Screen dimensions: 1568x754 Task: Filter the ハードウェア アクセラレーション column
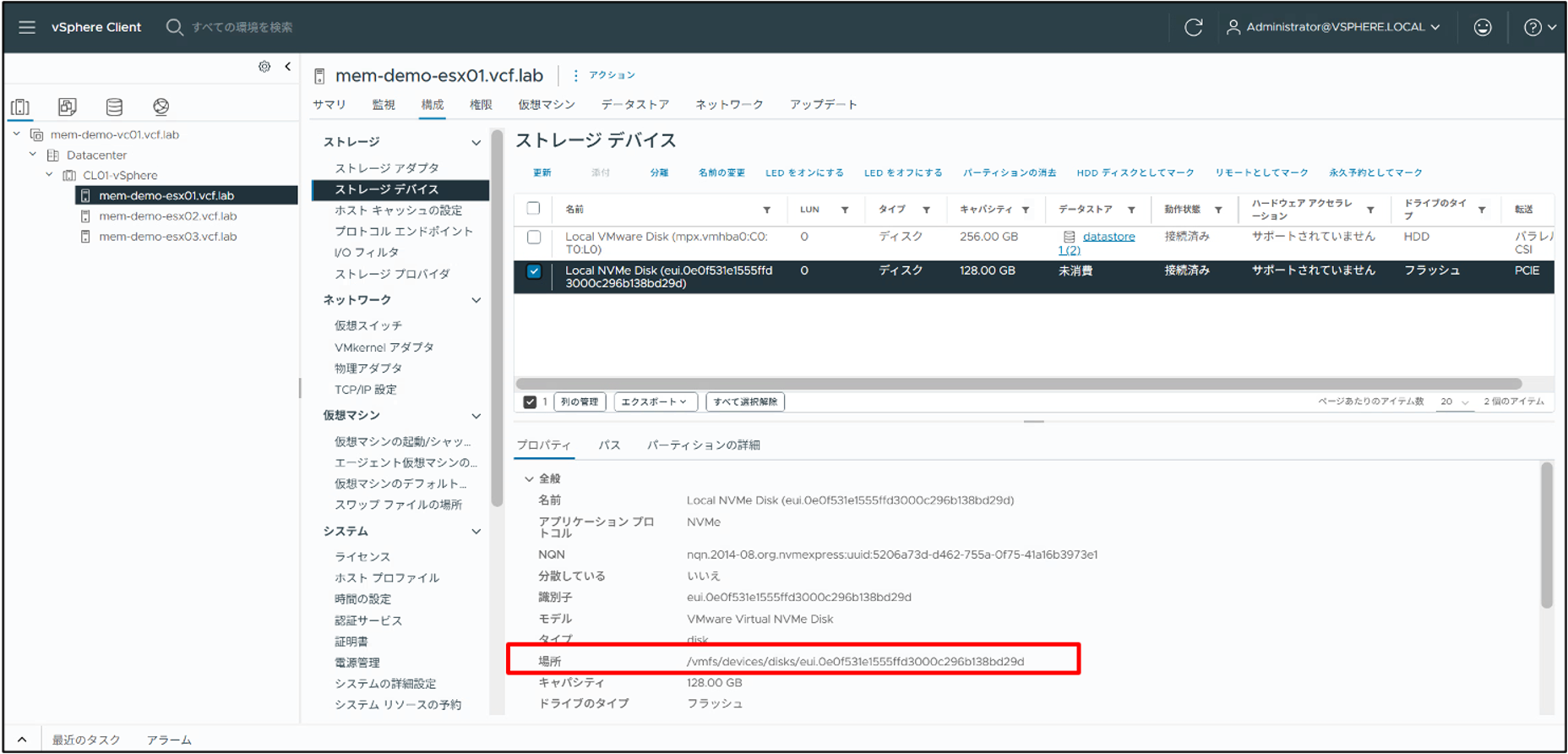(x=1370, y=210)
